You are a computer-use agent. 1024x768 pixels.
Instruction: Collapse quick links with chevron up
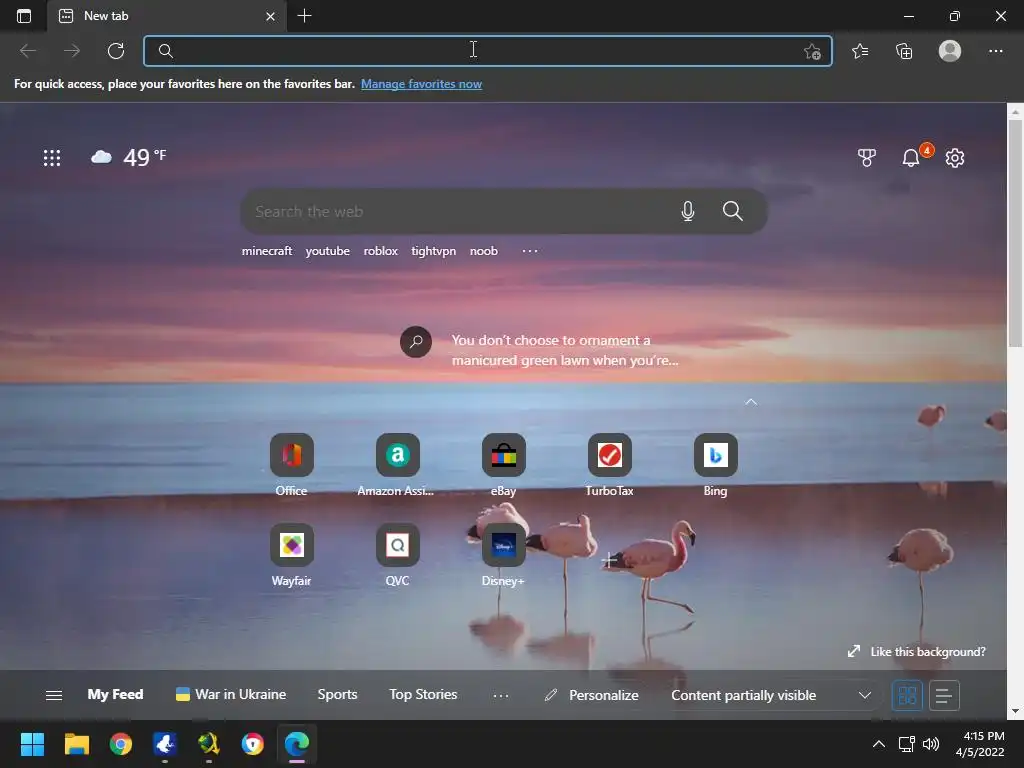tap(751, 402)
